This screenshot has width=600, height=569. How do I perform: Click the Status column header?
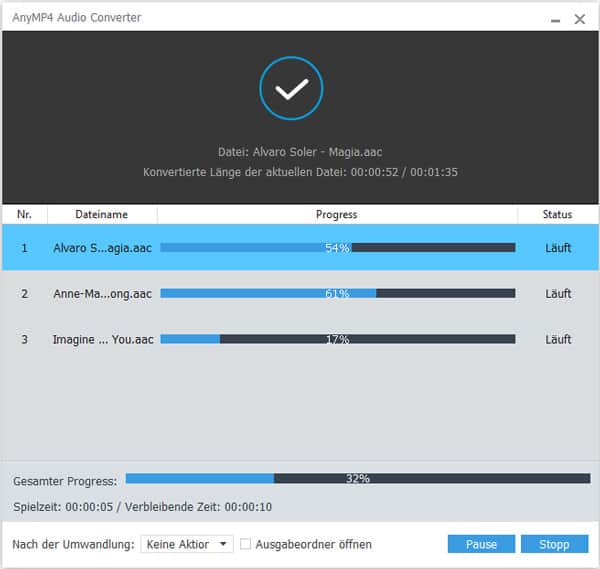[557, 215]
